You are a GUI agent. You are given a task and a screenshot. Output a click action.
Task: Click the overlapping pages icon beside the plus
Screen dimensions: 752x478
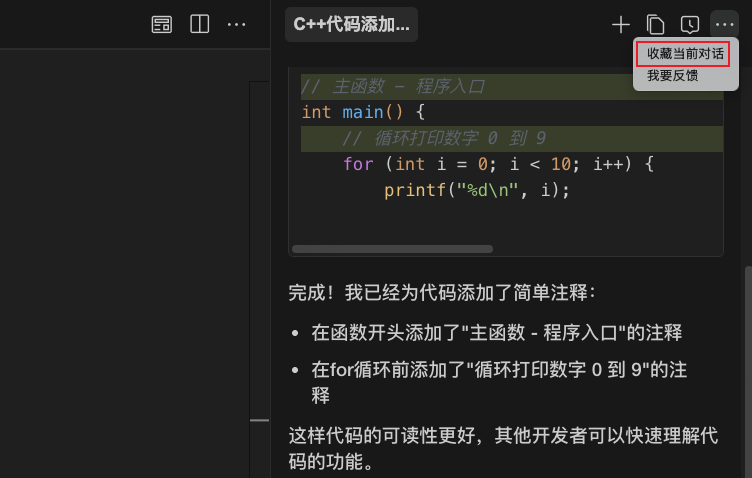pyautogui.click(x=655, y=25)
